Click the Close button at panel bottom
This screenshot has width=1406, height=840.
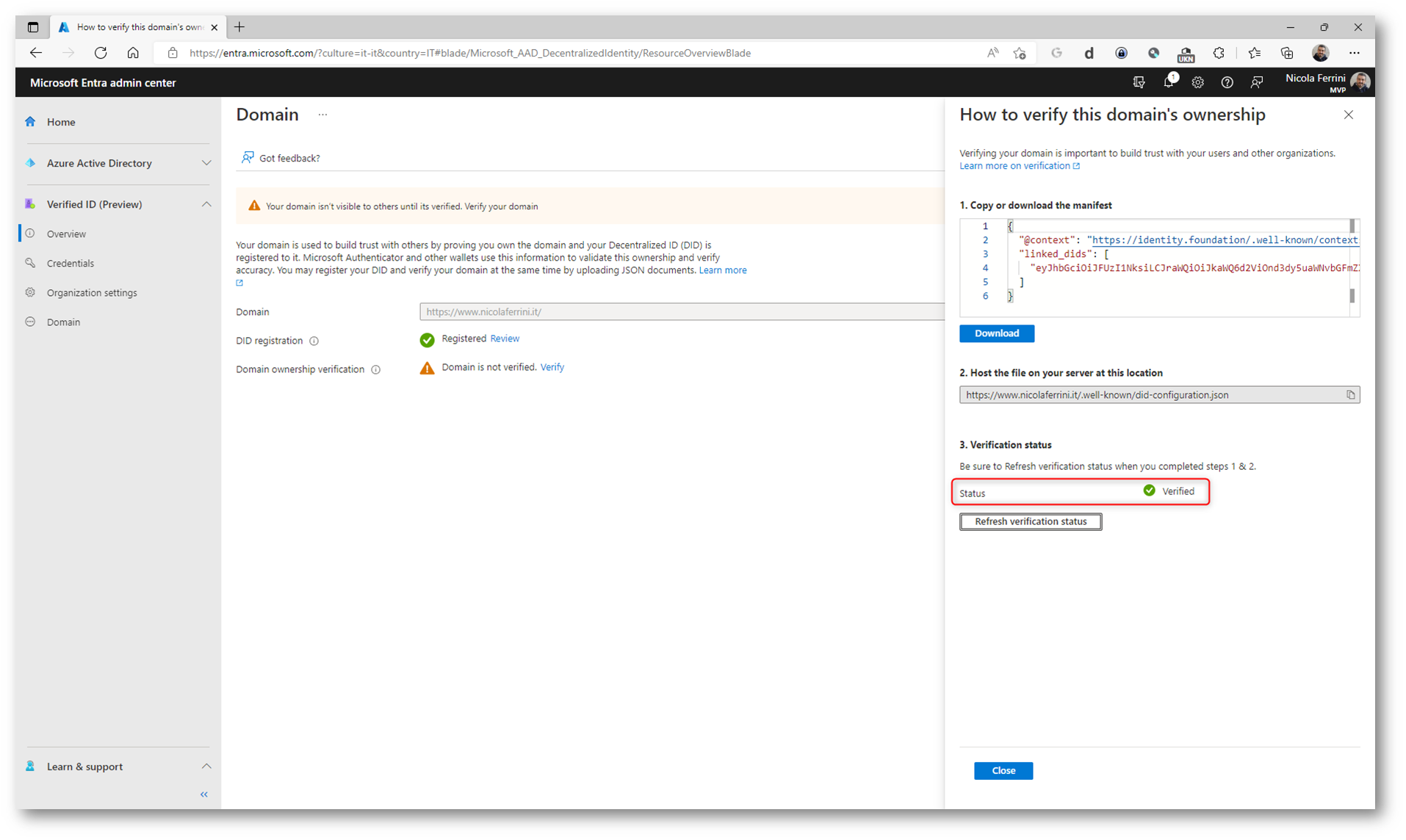[1003, 770]
